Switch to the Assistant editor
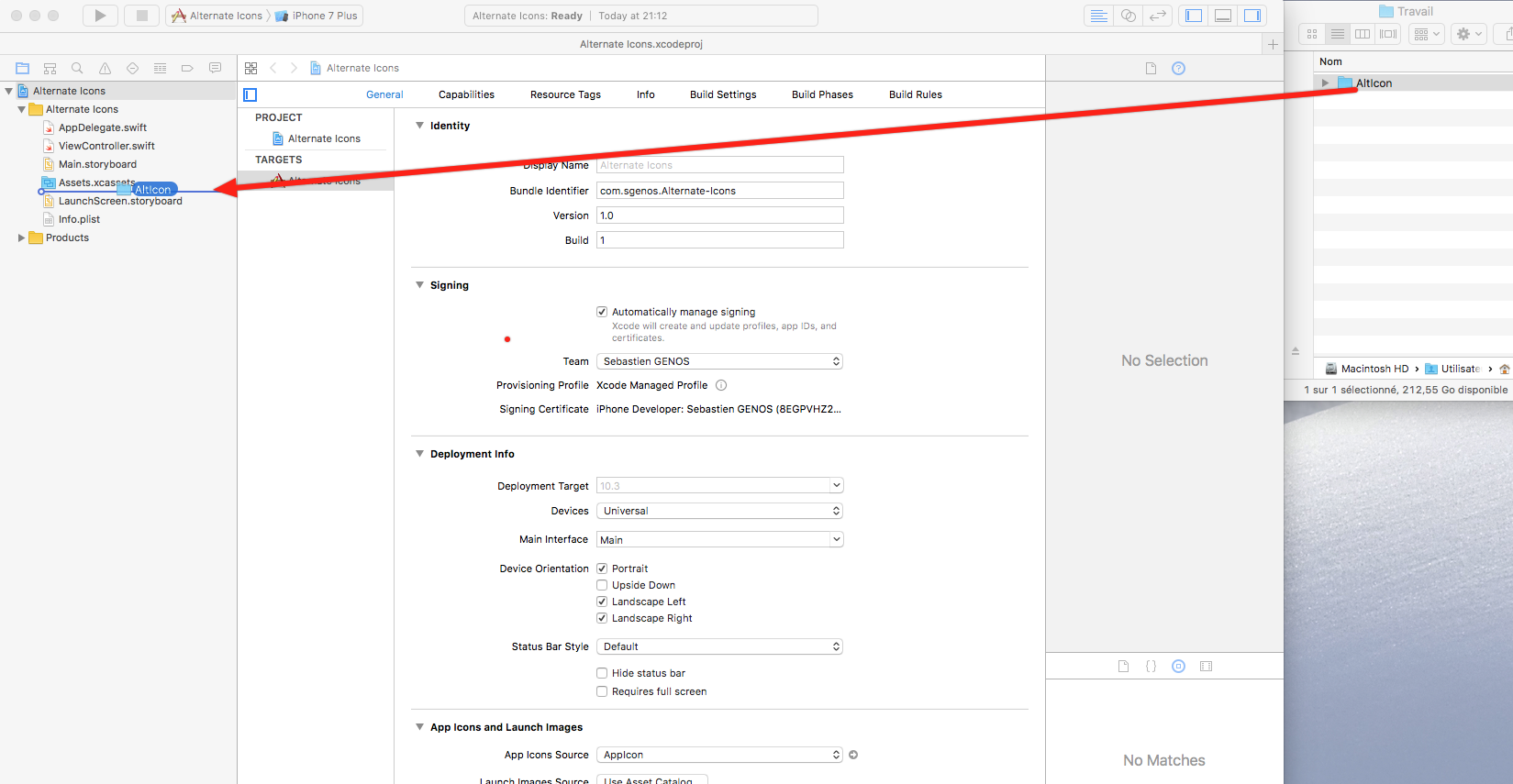Screen dimensions: 1513x784 (x=1129, y=16)
